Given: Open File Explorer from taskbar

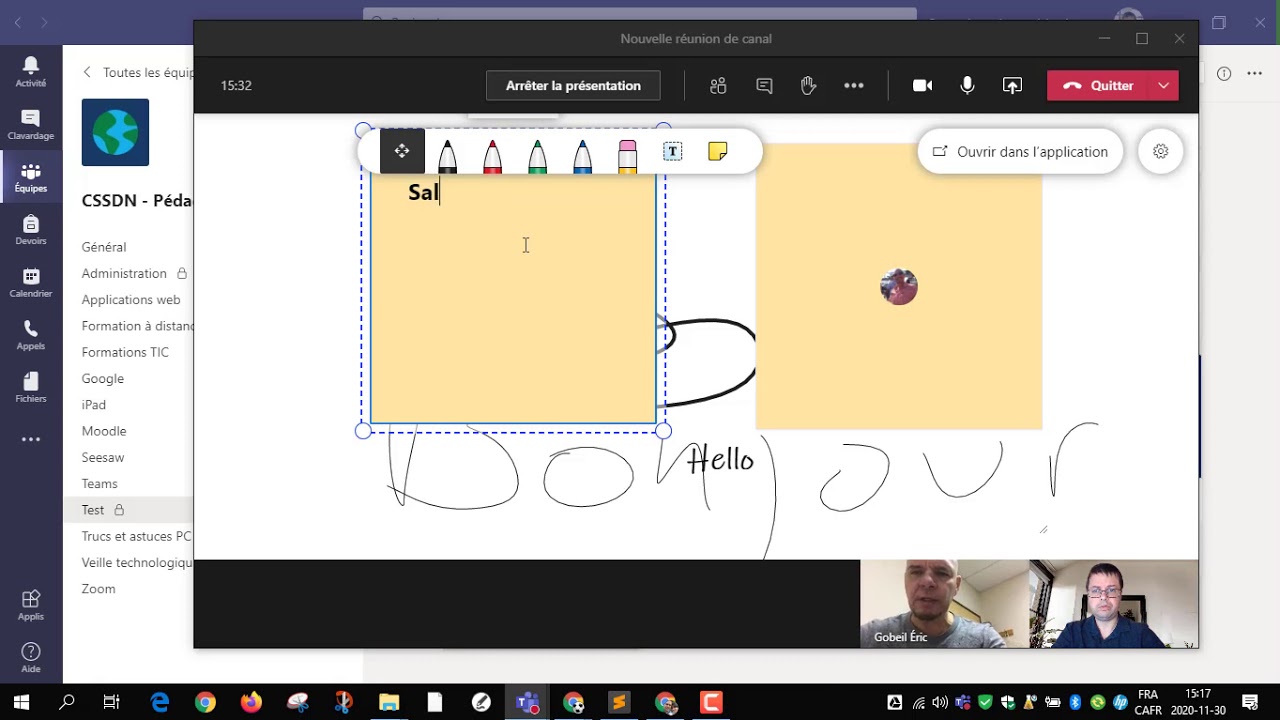Looking at the screenshot, I should click(389, 702).
